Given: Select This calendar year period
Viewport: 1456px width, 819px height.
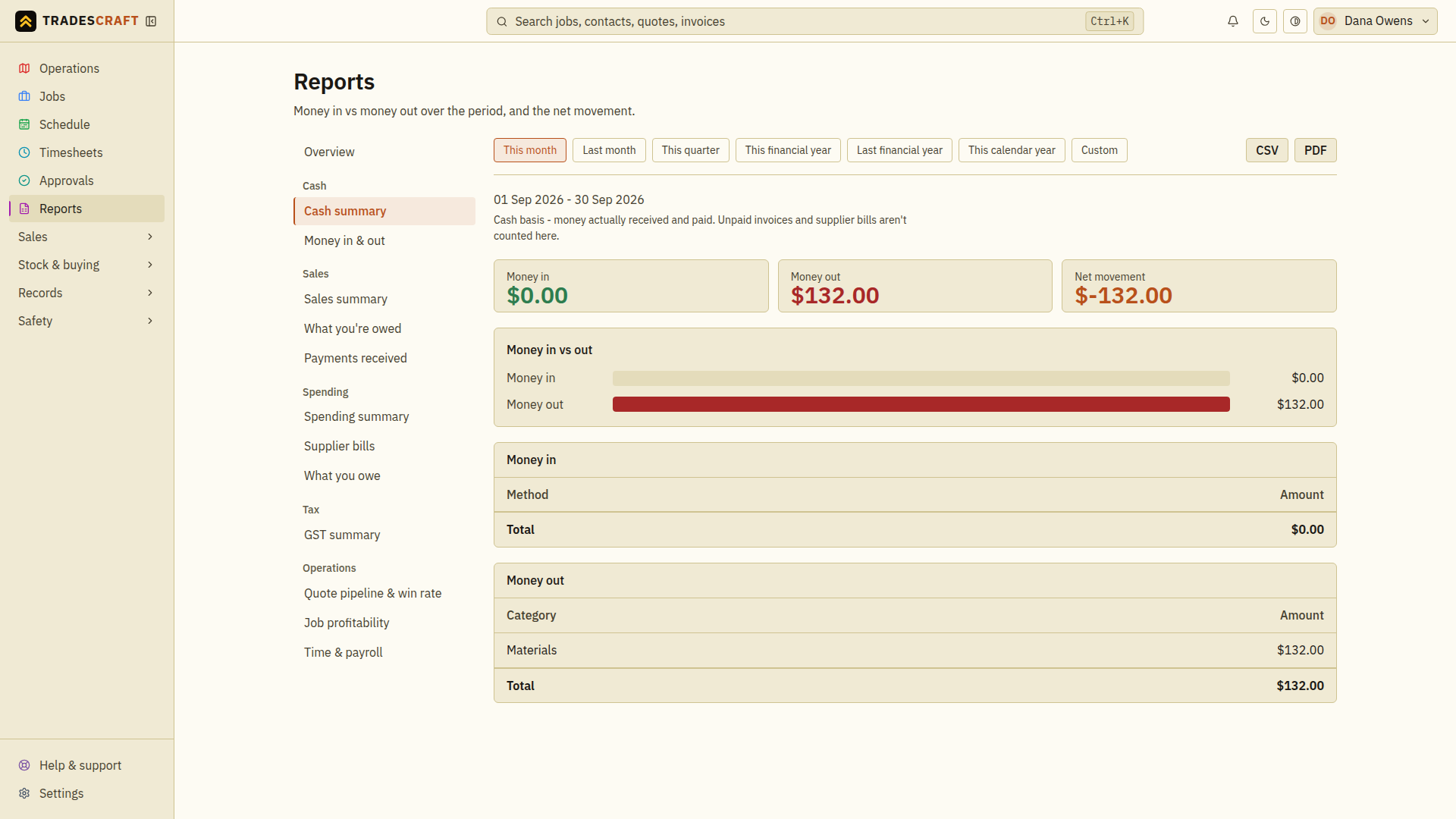Looking at the screenshot, I should (1012, 150).
